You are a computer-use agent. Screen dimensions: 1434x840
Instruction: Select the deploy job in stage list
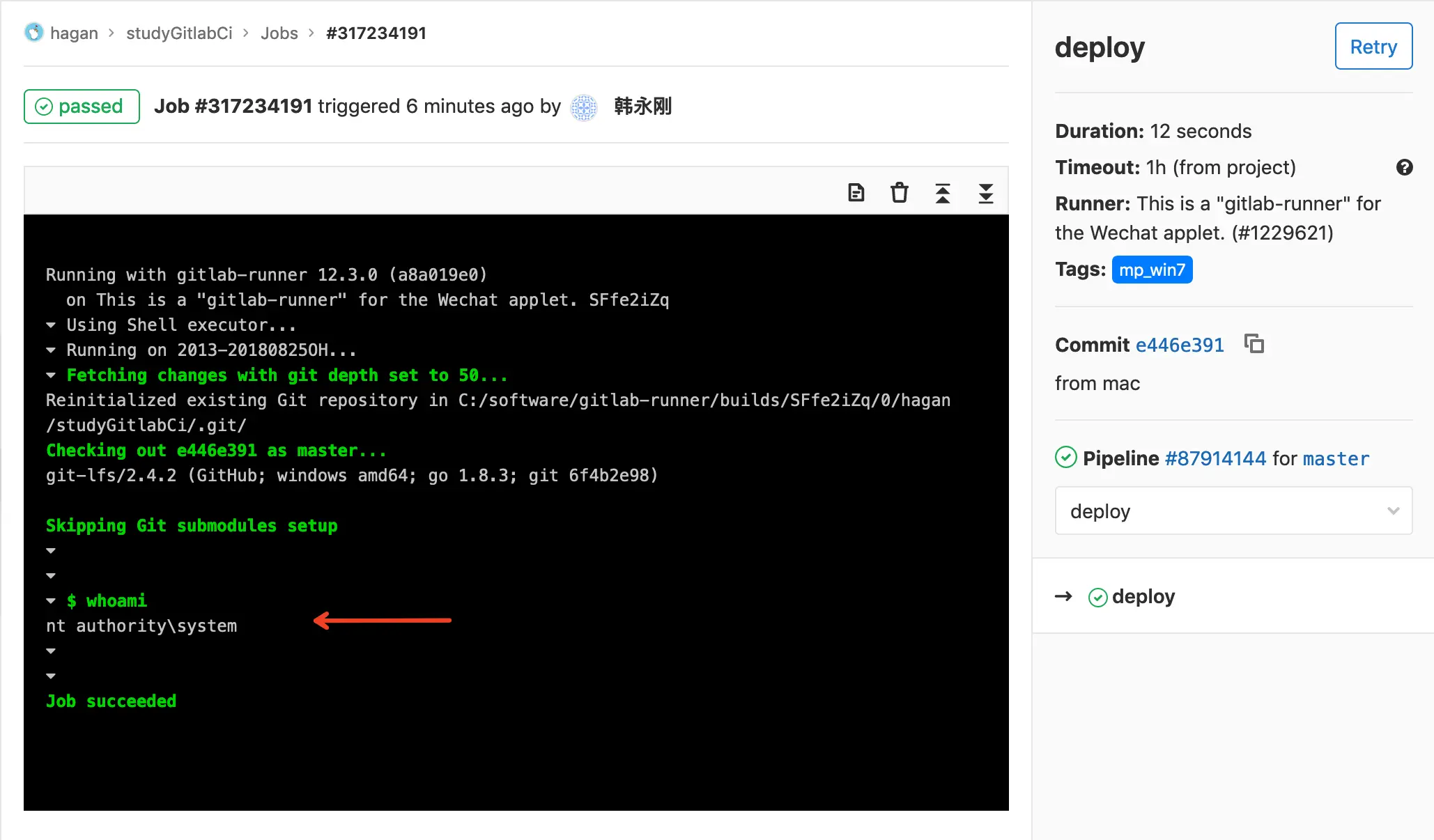(x=1143, y=597)
